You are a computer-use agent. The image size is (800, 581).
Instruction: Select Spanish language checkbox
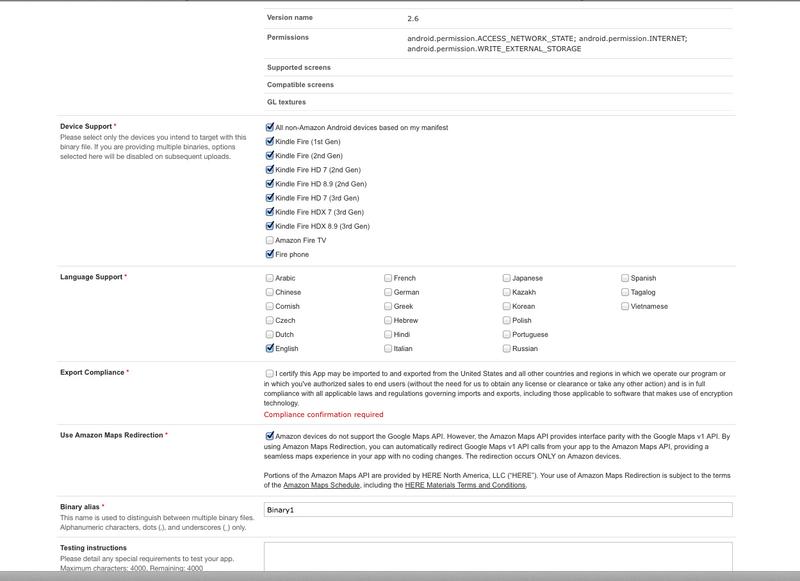click(x=624, y=278)
